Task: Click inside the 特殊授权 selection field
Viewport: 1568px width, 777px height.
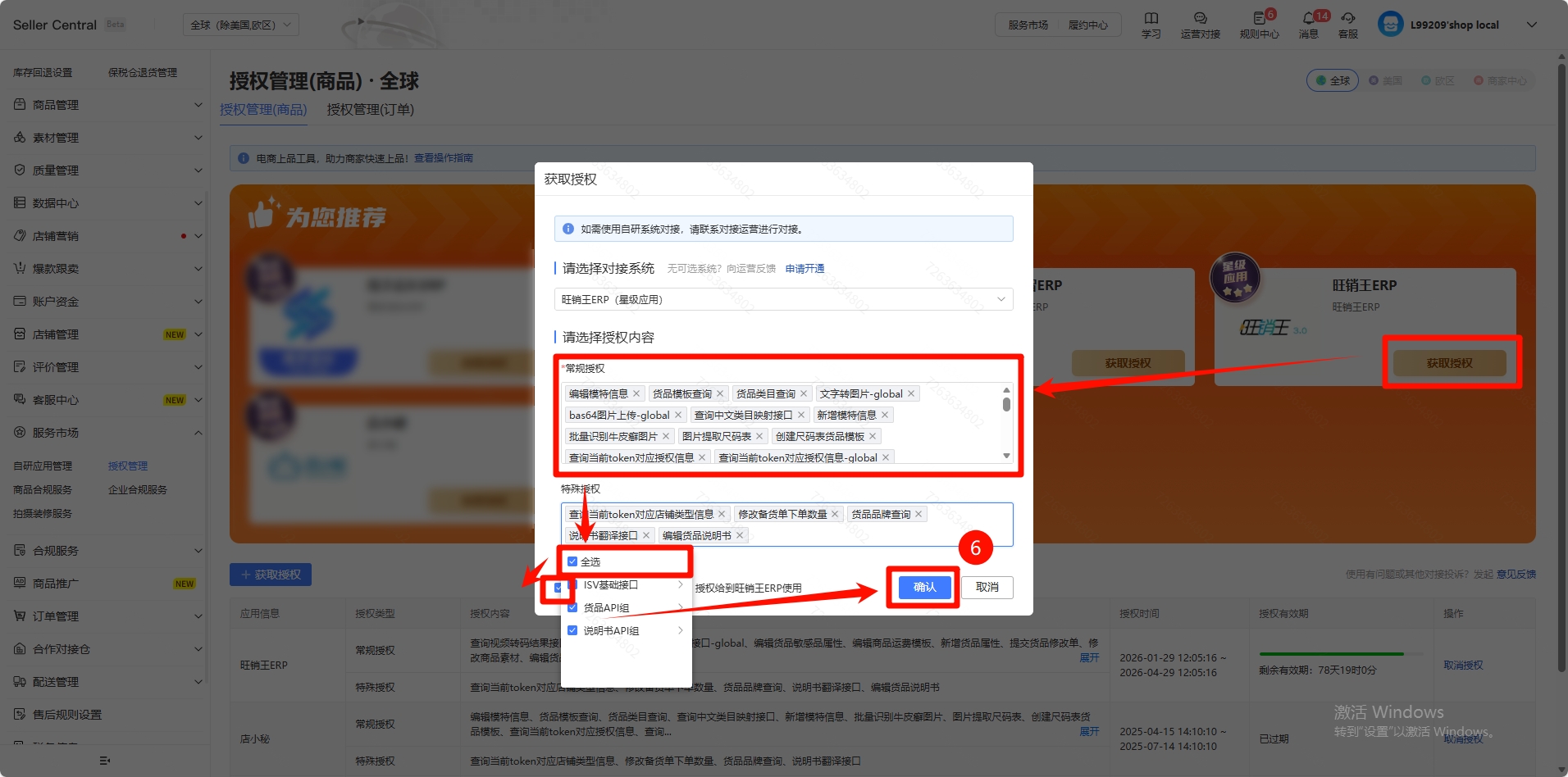Action: [x=869, y=535]
